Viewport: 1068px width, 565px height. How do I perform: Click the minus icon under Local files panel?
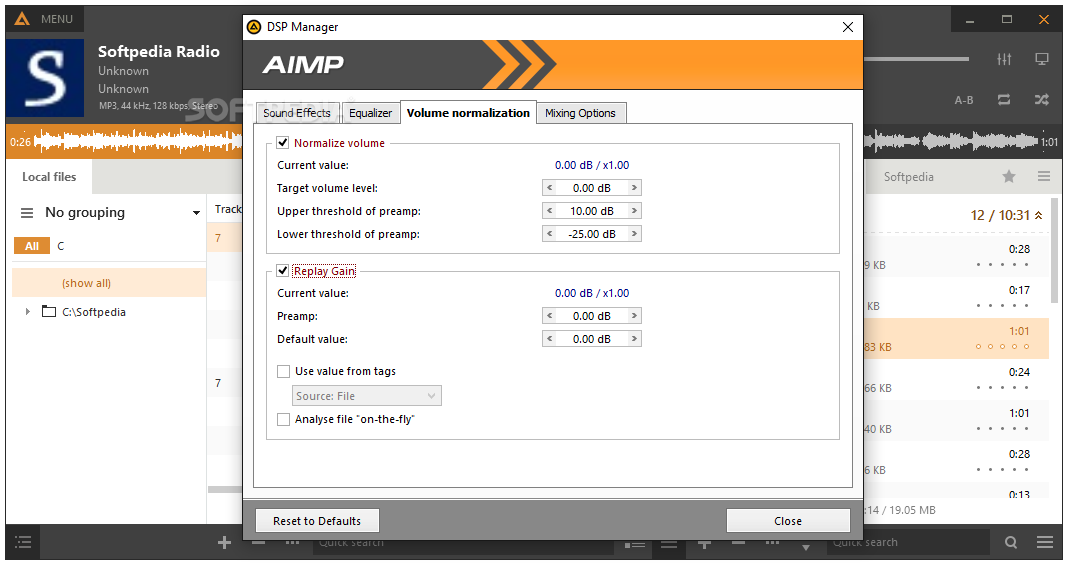click(x=258, y=543)
